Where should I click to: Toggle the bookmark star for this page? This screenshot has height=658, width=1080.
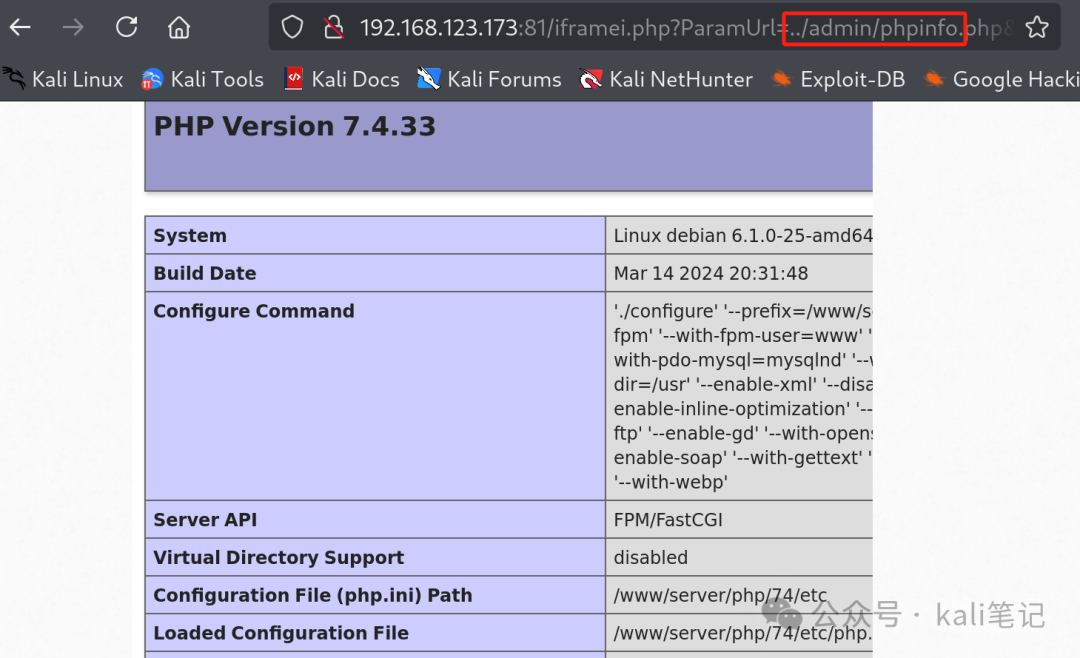coord(1039,27)
